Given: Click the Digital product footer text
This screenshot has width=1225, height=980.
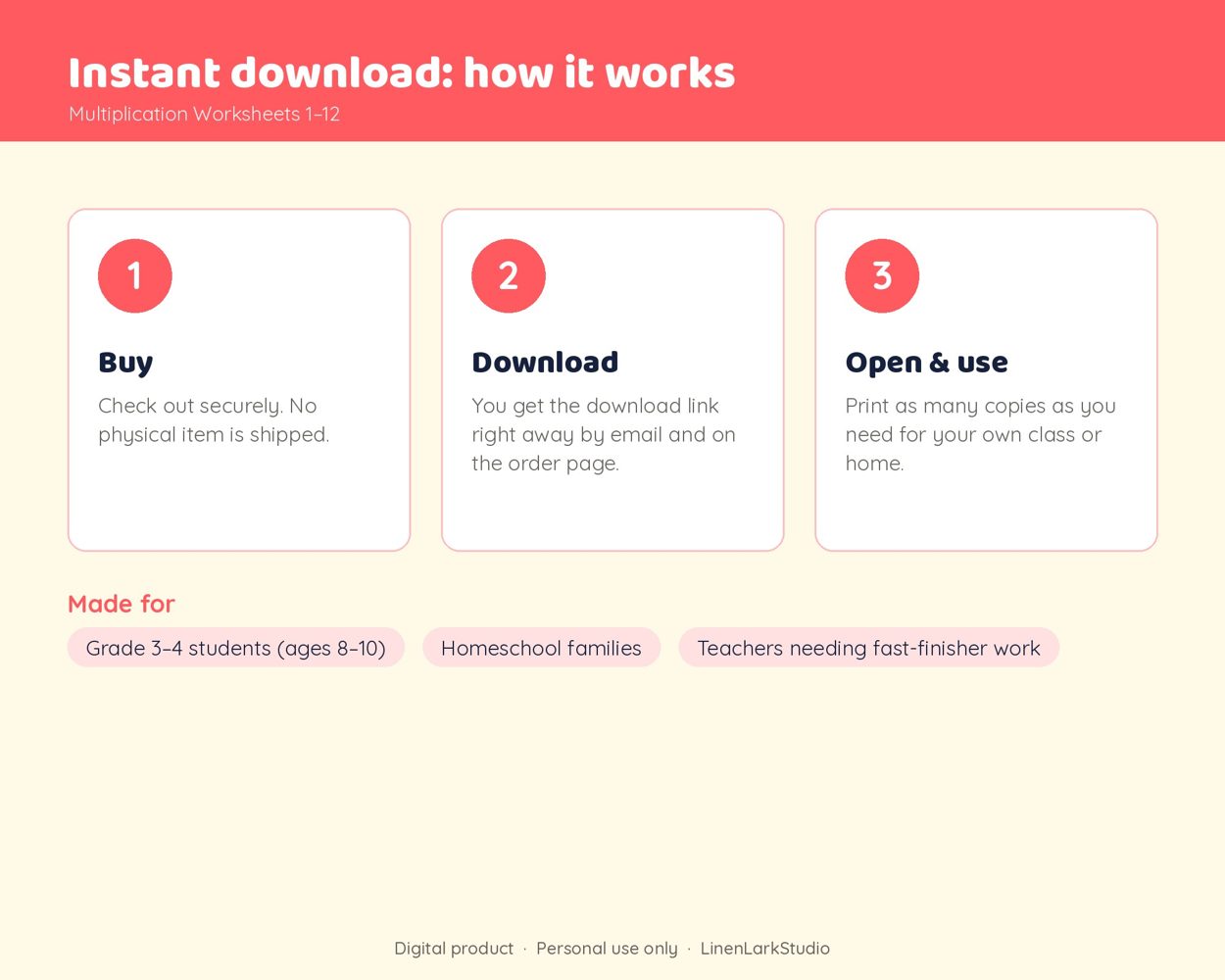Looking at the screenshot, I should (x=454, y=949).
